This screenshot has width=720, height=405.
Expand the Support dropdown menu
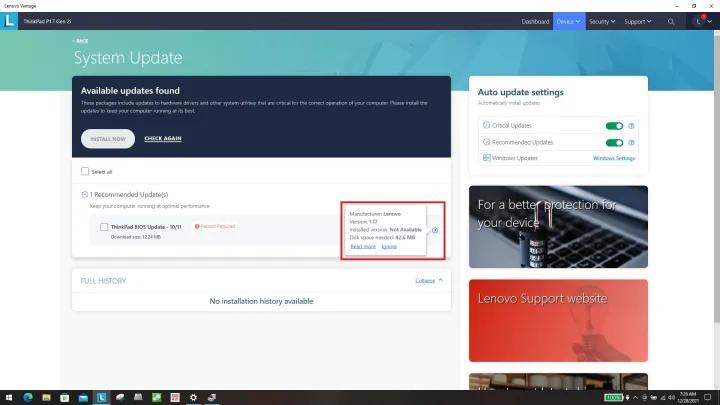[638, 22]
